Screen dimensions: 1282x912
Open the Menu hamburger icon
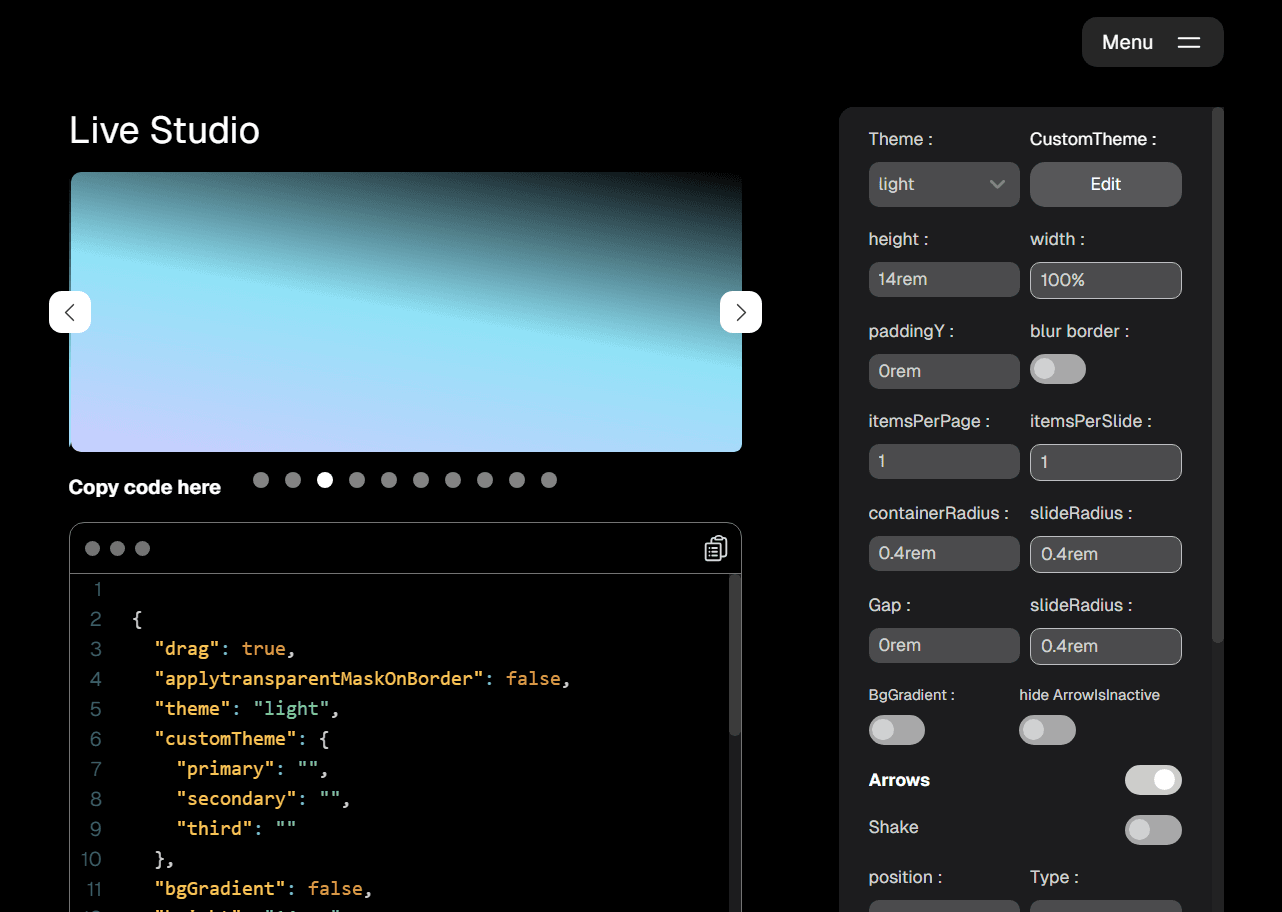point(1188,42)
